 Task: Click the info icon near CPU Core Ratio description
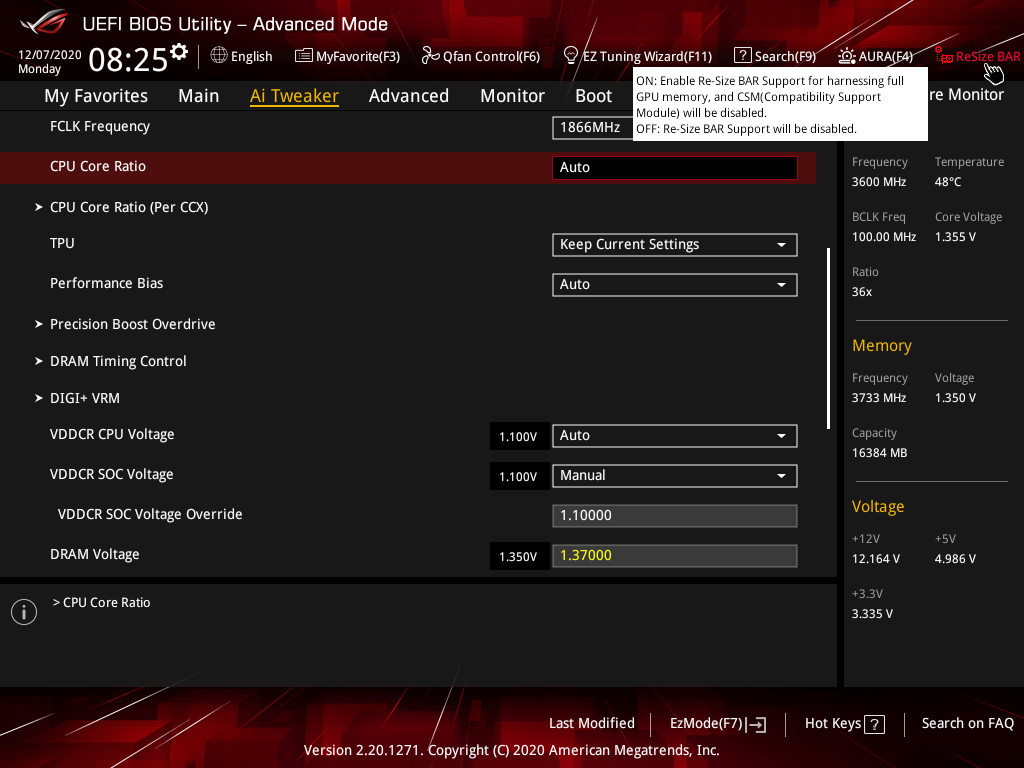pos(23,611)
